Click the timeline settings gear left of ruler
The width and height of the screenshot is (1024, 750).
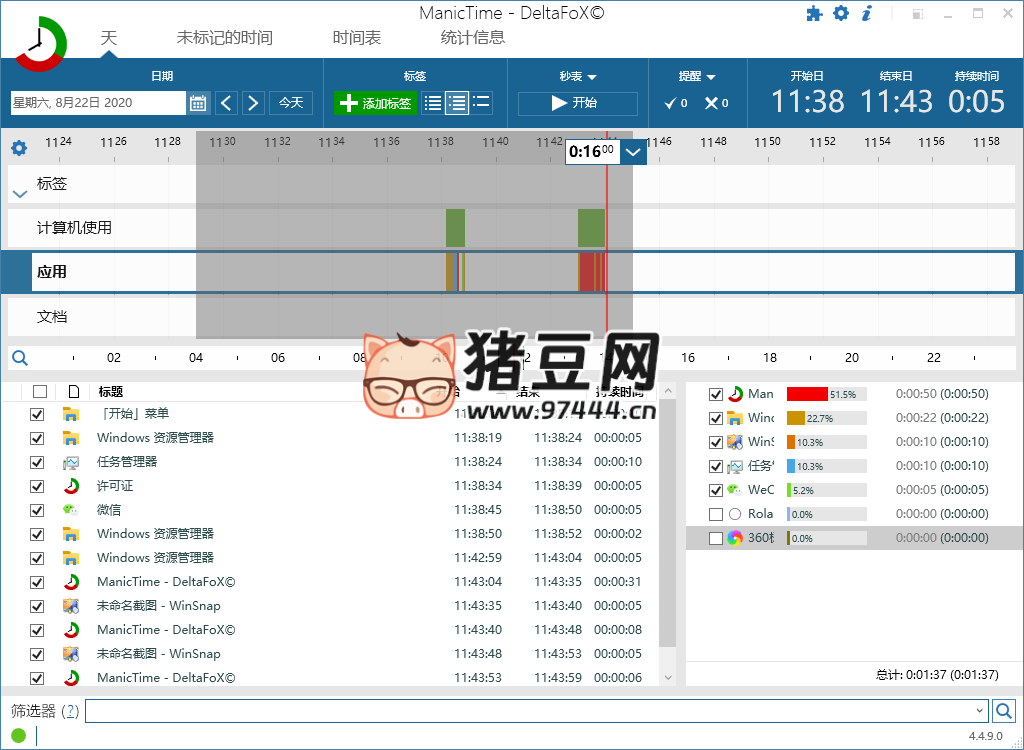click(x=18, y=147)
